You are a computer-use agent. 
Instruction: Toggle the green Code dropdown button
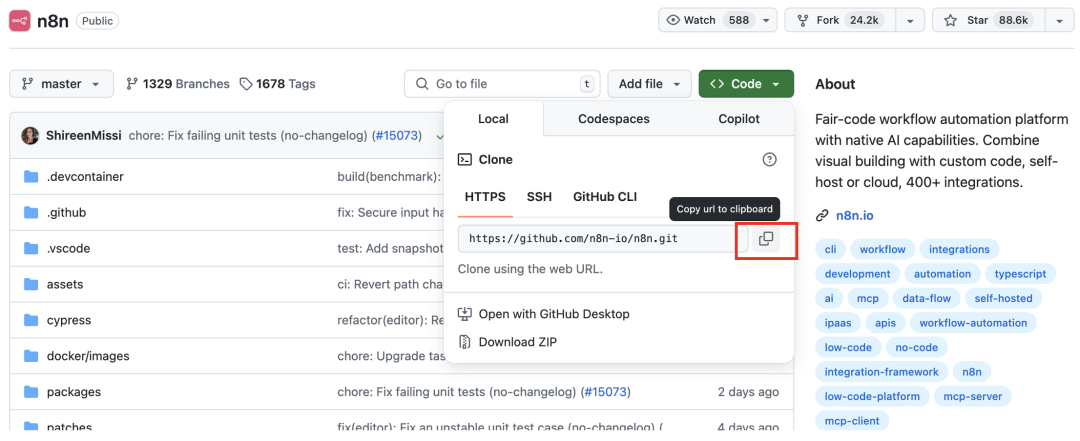[746, 84]
